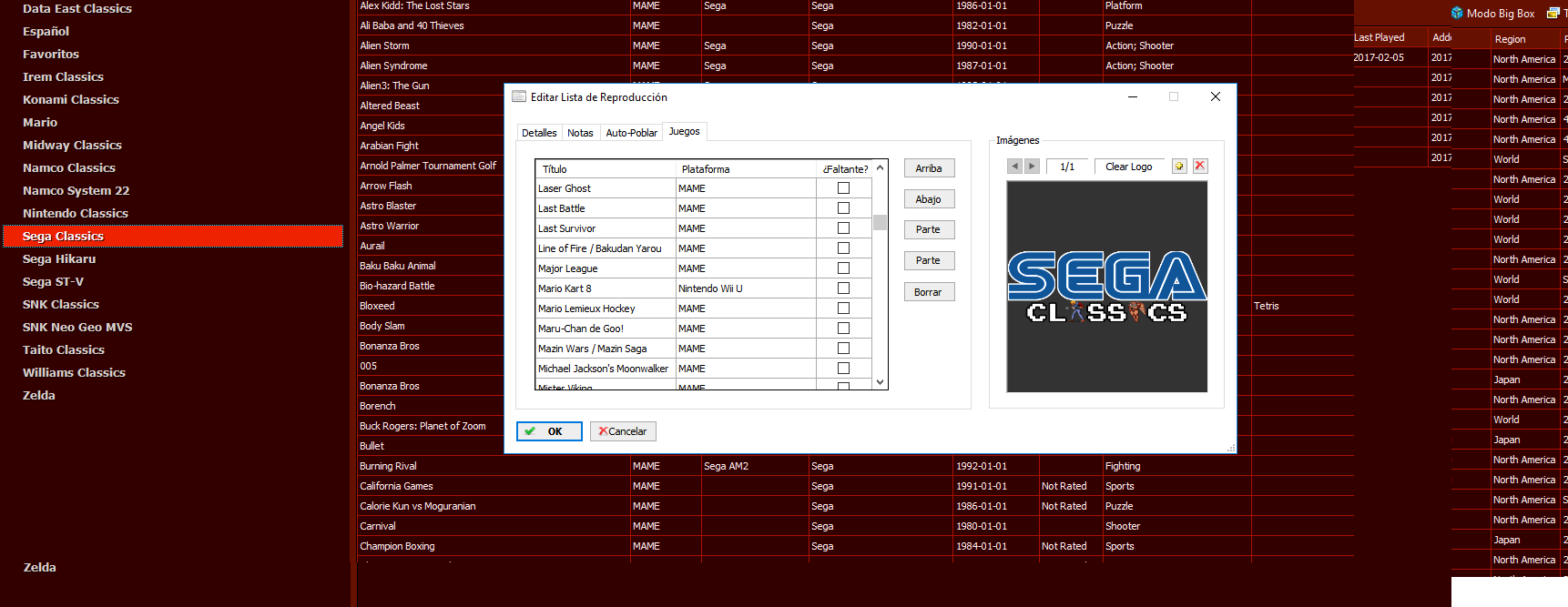1568x607 pixels.
Task: Click the games list scrollbar thumb
Action: point(880,222)
